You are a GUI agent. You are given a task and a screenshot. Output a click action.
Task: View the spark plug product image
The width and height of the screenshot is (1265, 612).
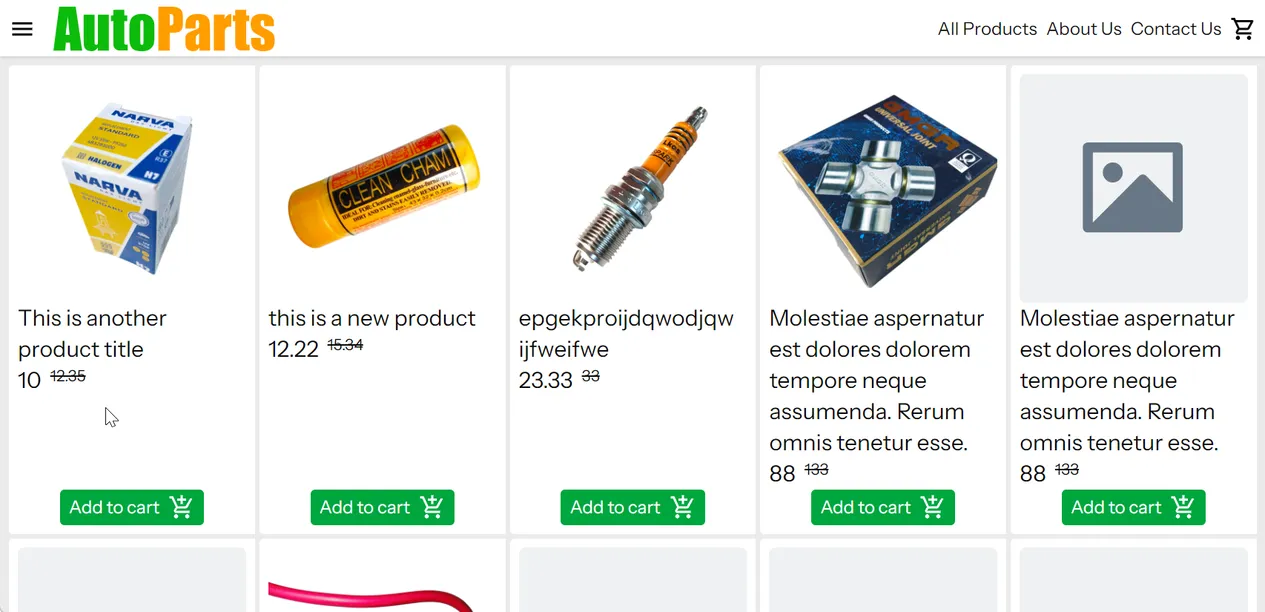(633, 188)
